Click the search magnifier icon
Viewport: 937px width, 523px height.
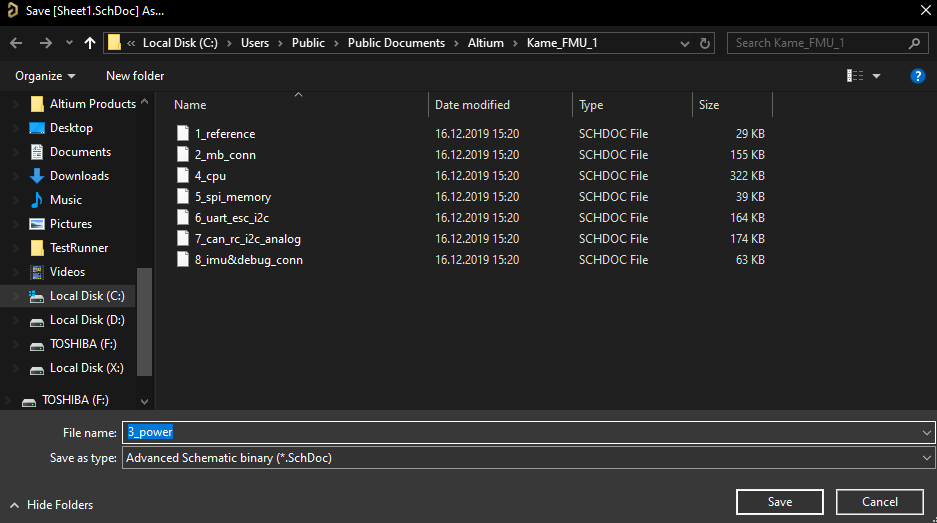point(914,43)
